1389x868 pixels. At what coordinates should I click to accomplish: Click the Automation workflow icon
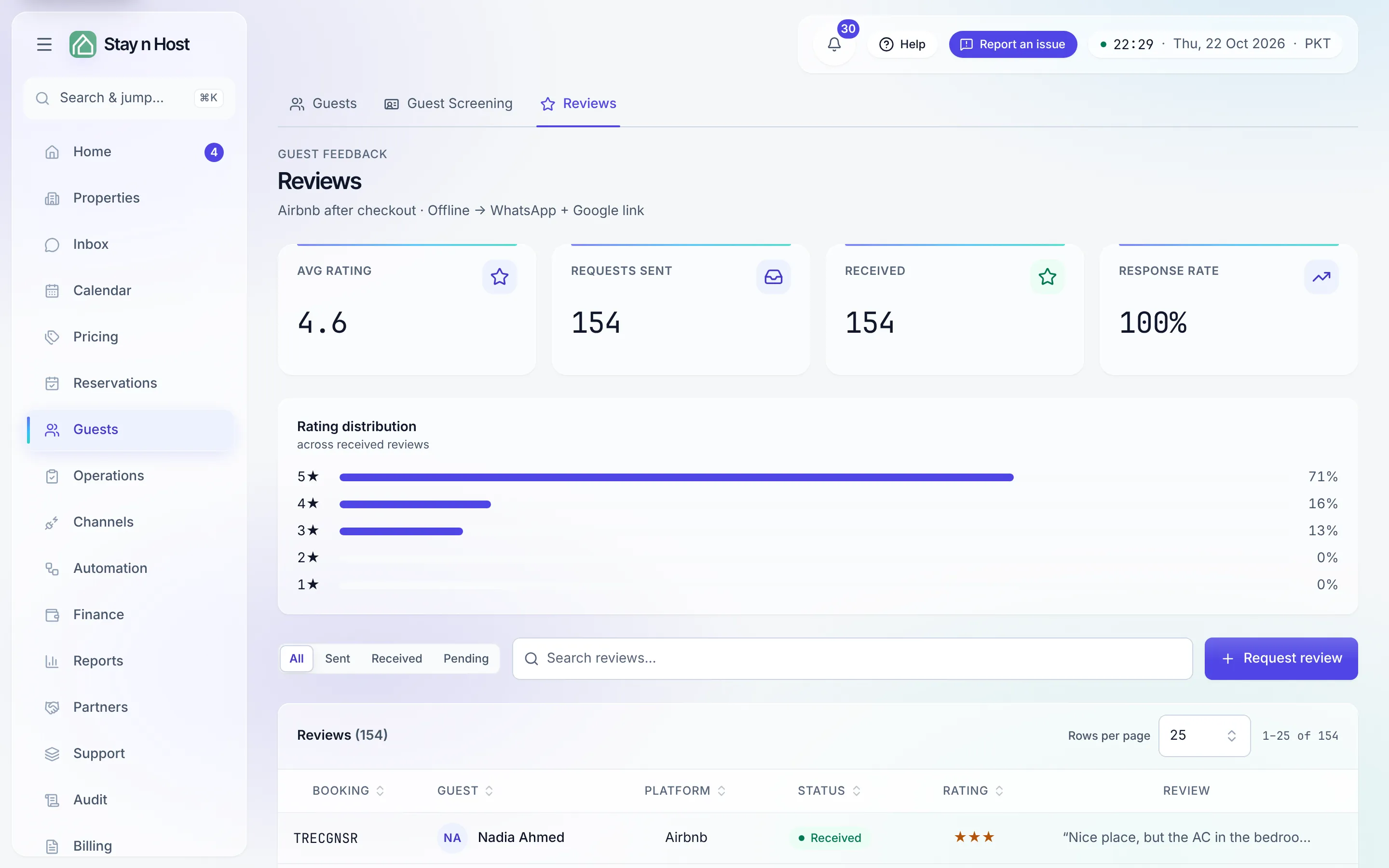(52, 569)
